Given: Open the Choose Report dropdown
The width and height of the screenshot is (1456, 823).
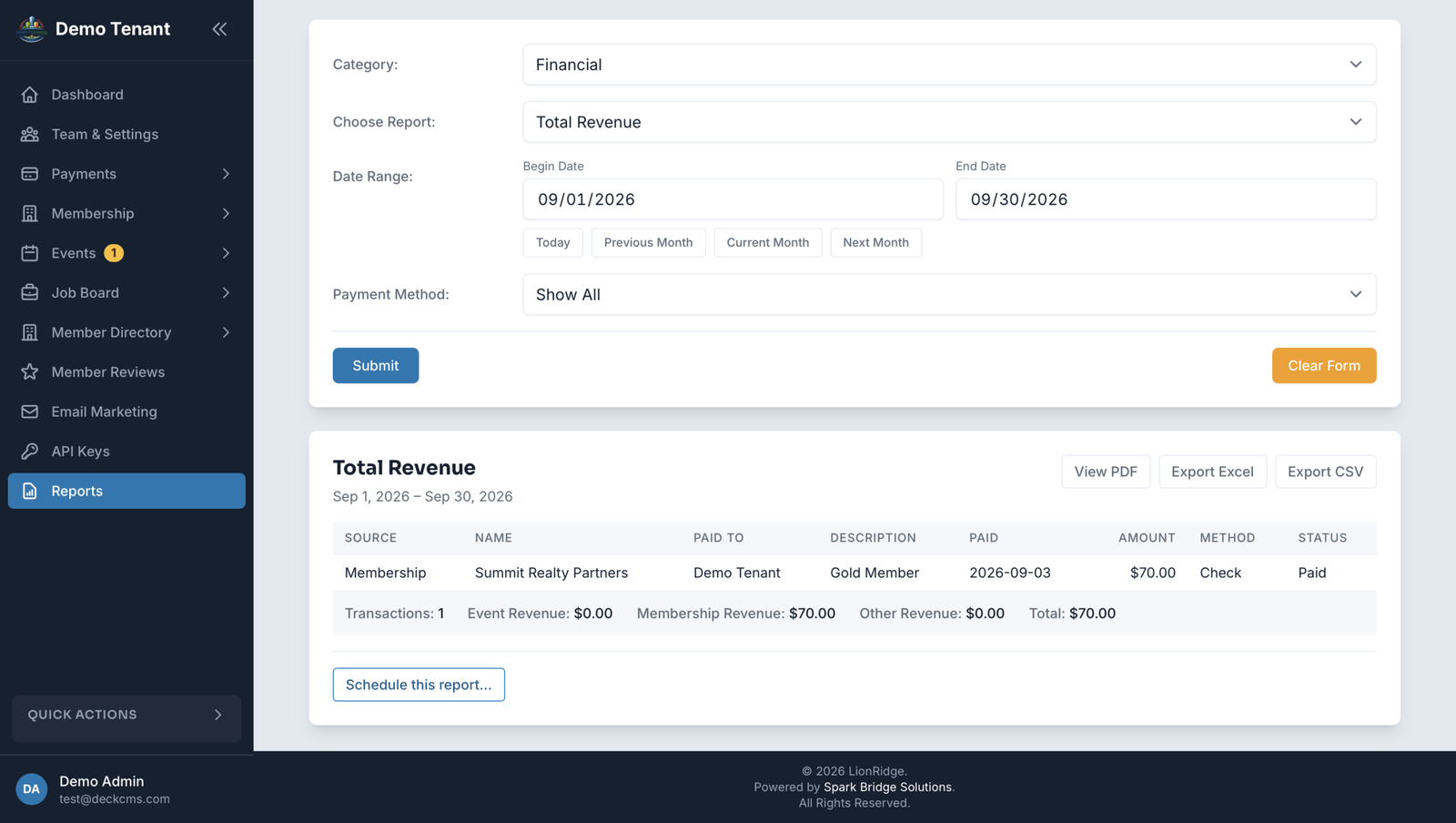Looking at the screenshot, I should pyautogui.click(x=949, y=122).
